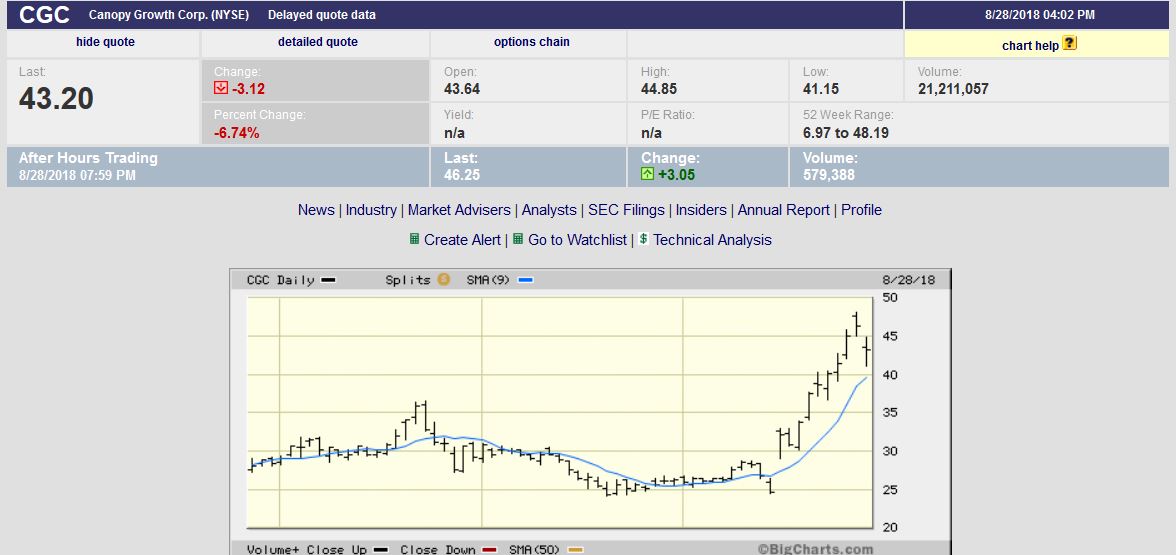Click the green up arrow beside +3.05
This screenshot has width=1176, height=555.
coord(648,175)
